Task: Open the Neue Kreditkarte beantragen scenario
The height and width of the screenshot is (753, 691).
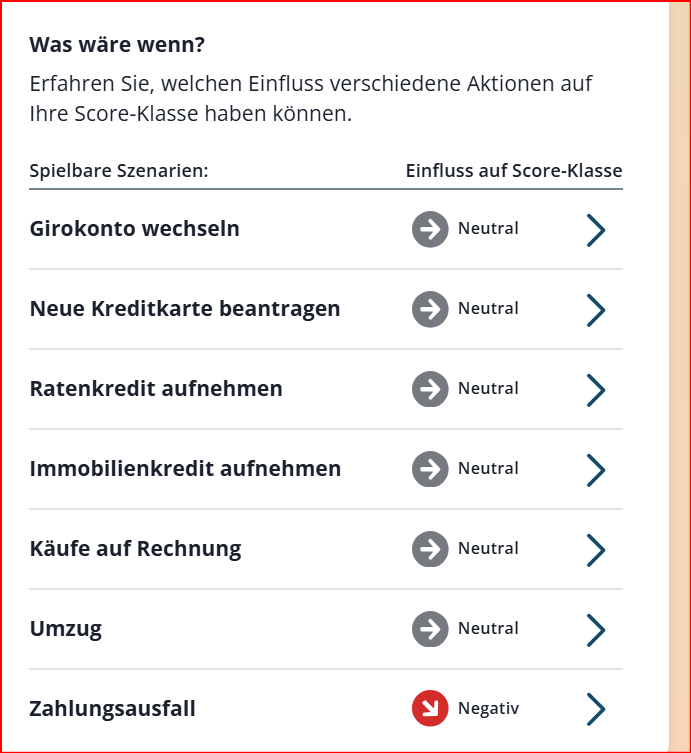Action: coord(185,309)
